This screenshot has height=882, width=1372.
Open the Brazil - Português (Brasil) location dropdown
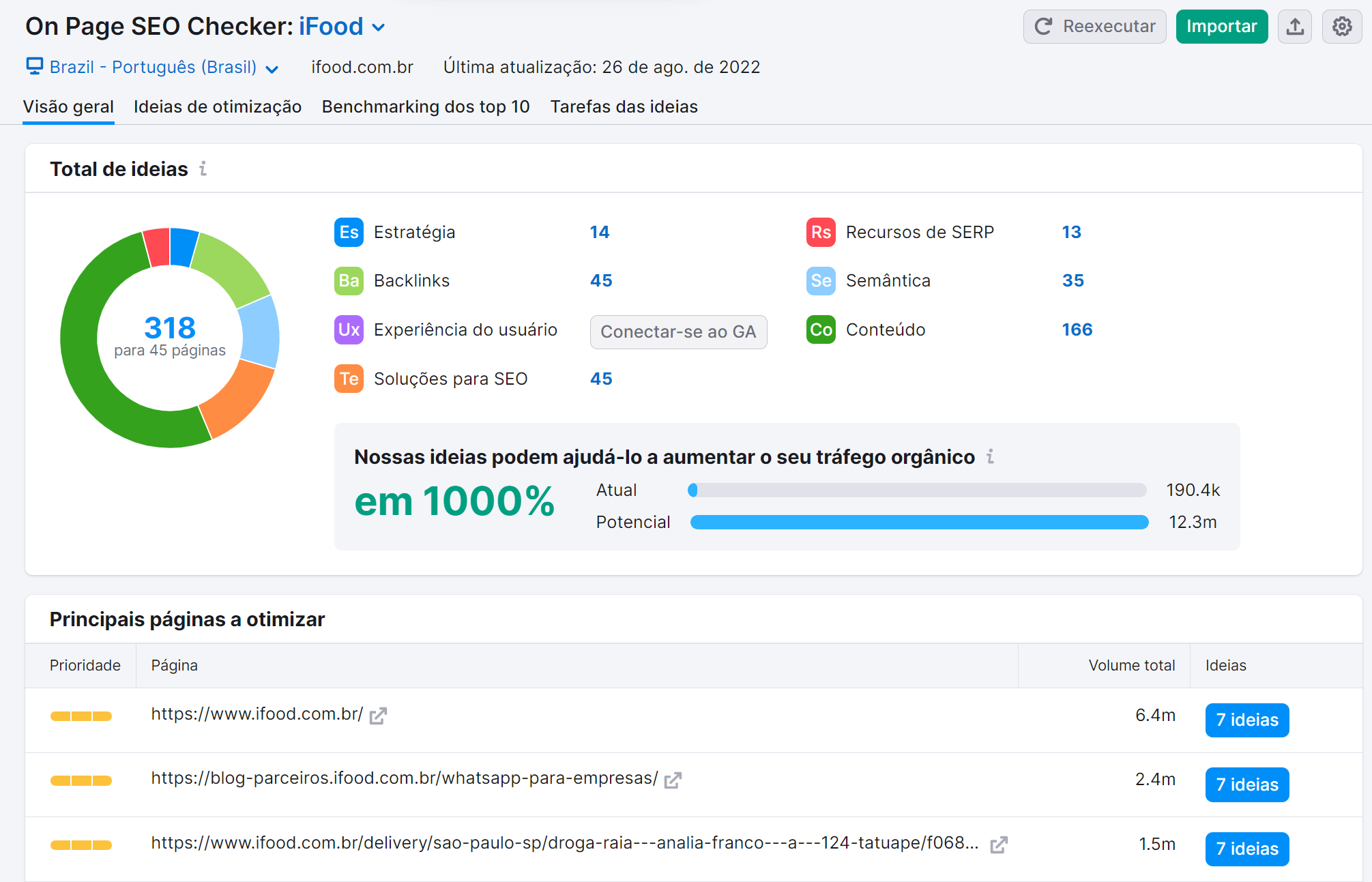pyautogui.click(x=163, y=67)
